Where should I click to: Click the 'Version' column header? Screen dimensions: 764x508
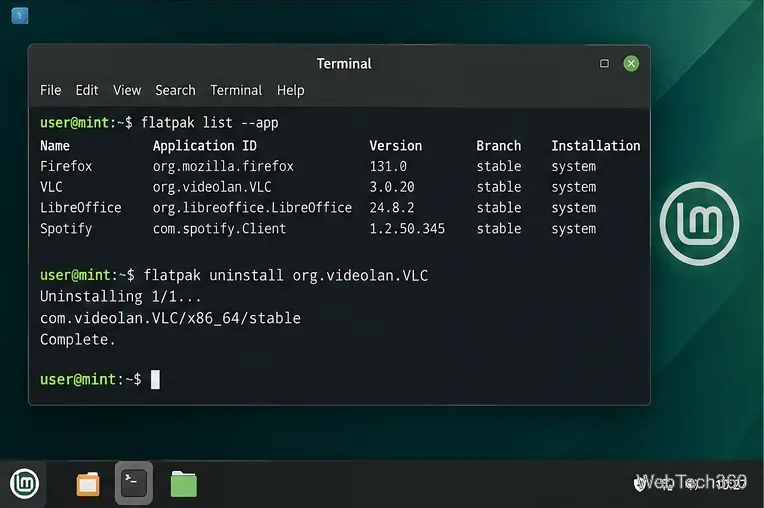coord(396,146)
